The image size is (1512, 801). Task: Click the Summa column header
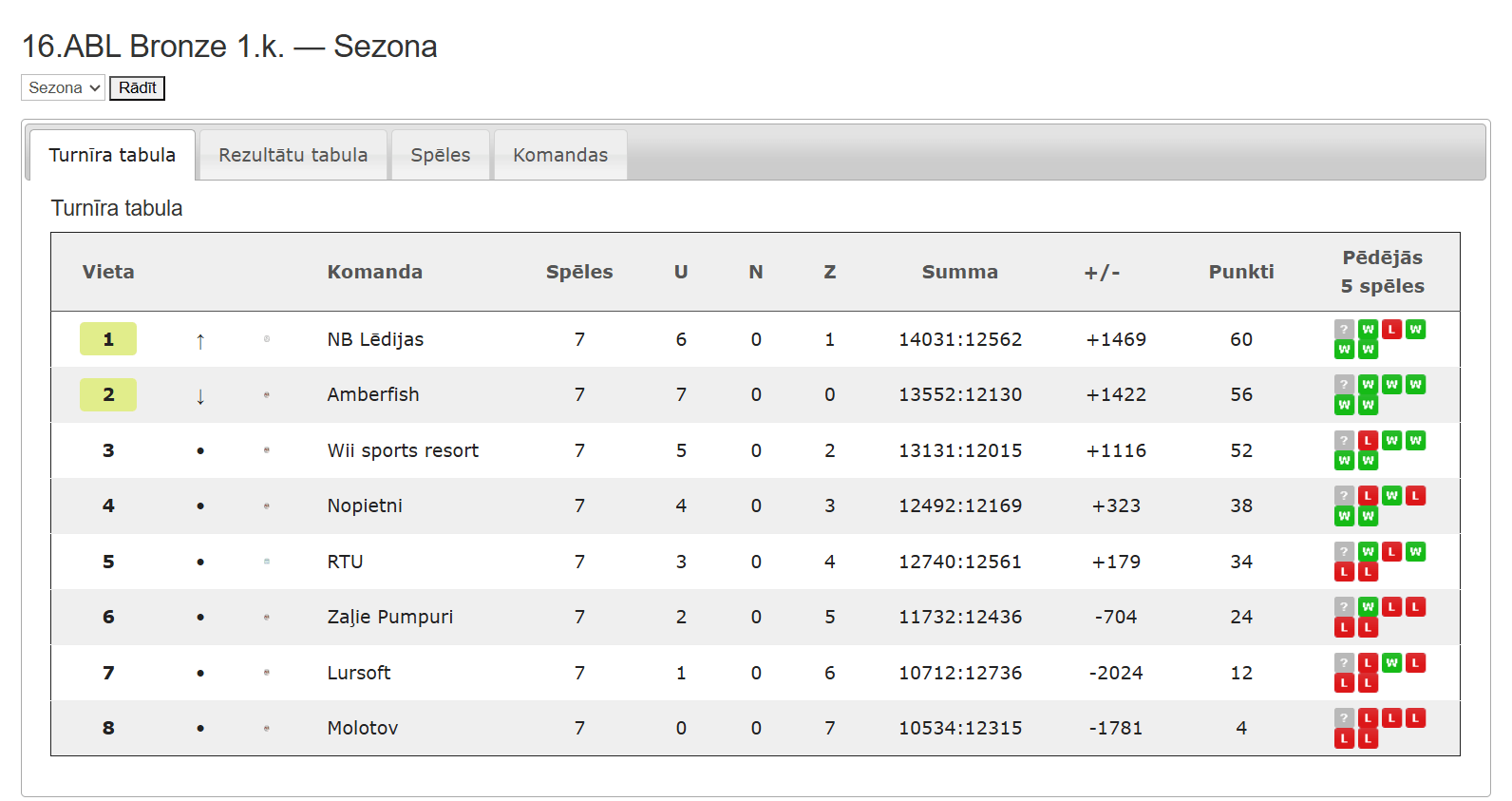pyautogui.click(x=960, y=272)
